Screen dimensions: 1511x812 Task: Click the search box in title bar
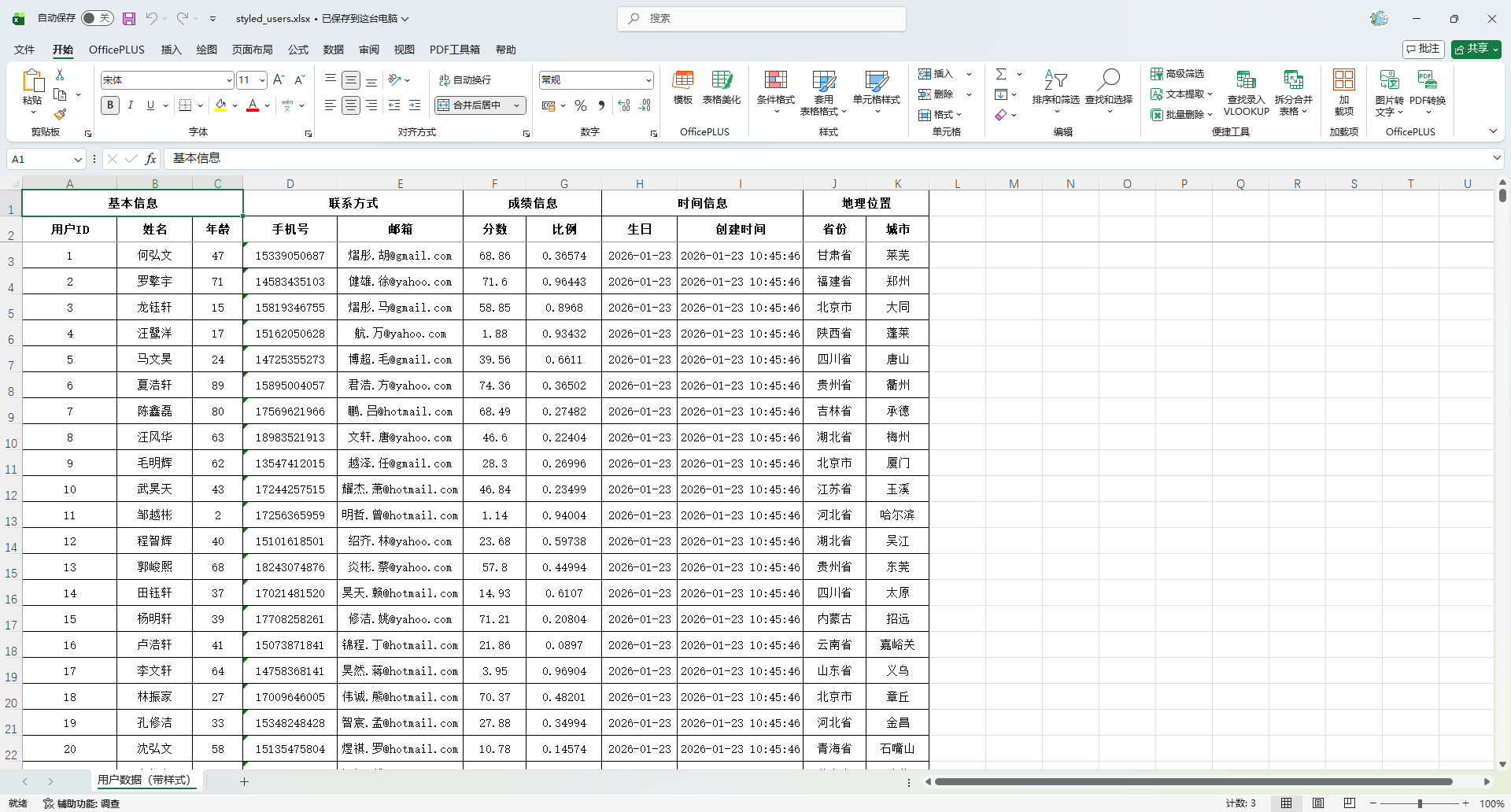tap(762, 18)
